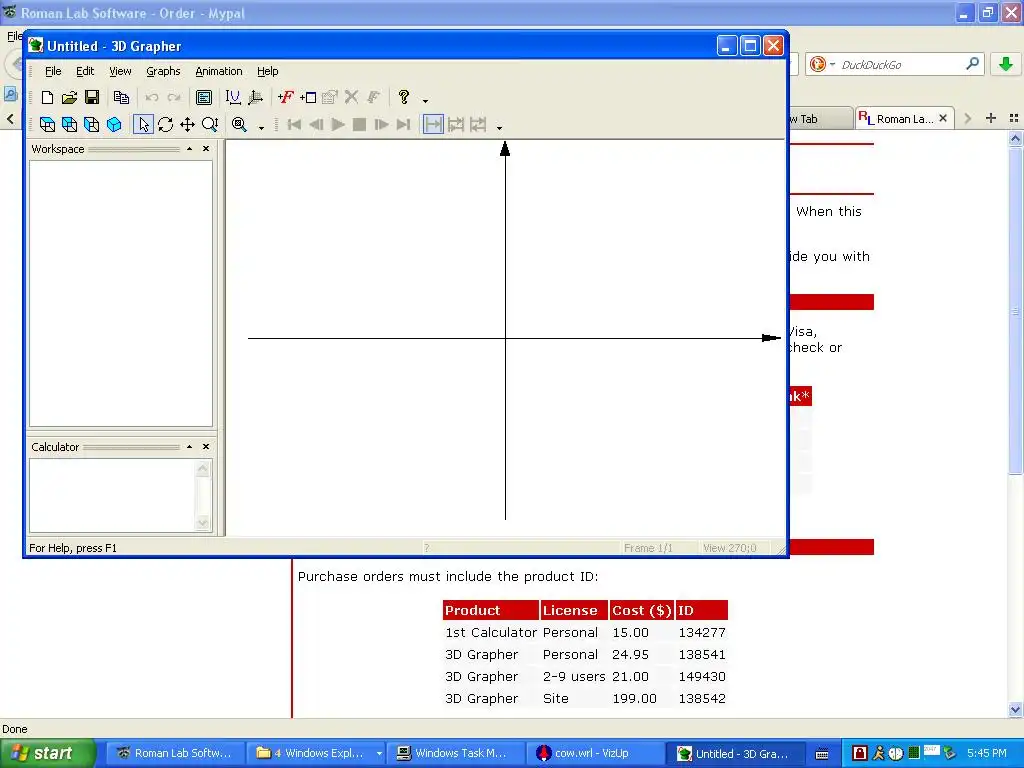The height and width of the screenshot is (768, 1024).
Task: Click the browser search magnifier button
Action: click(x=972, y=64)
